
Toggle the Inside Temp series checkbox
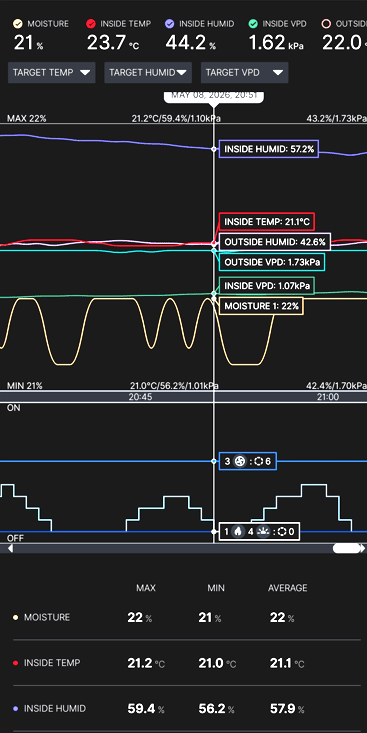91,24
